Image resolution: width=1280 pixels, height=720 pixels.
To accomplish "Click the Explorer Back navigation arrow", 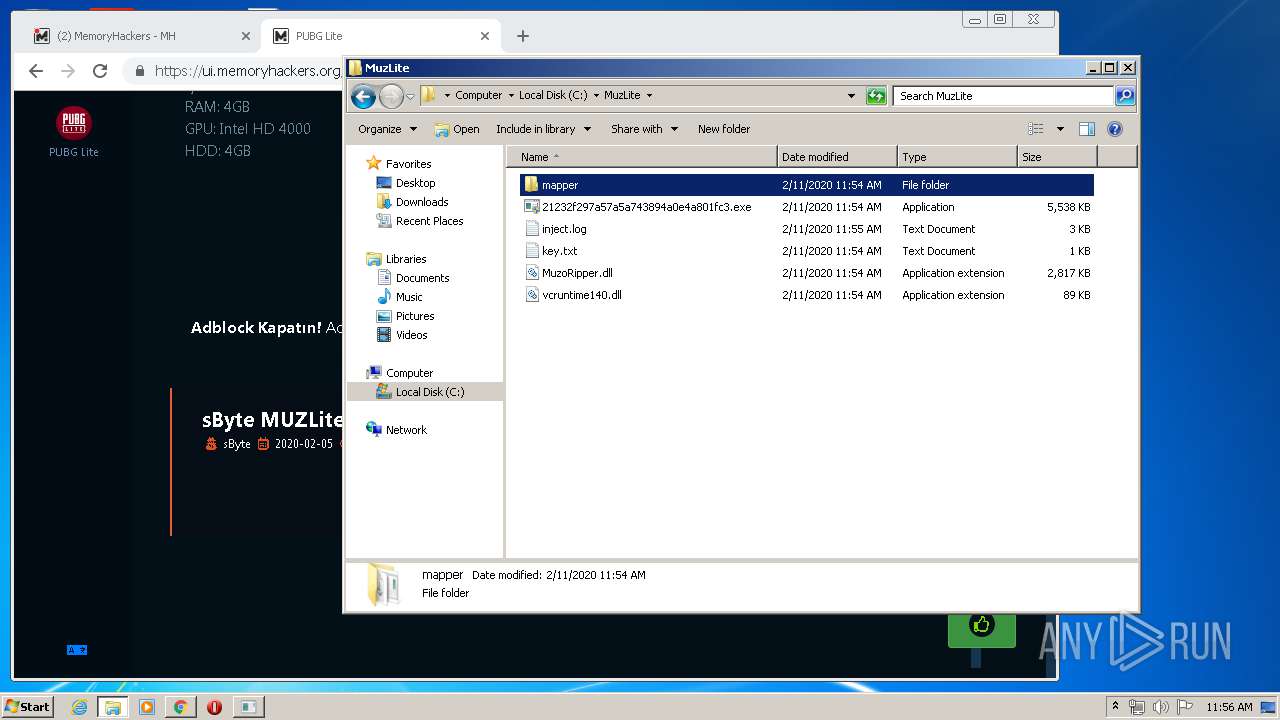I will [x=363, y=96].
